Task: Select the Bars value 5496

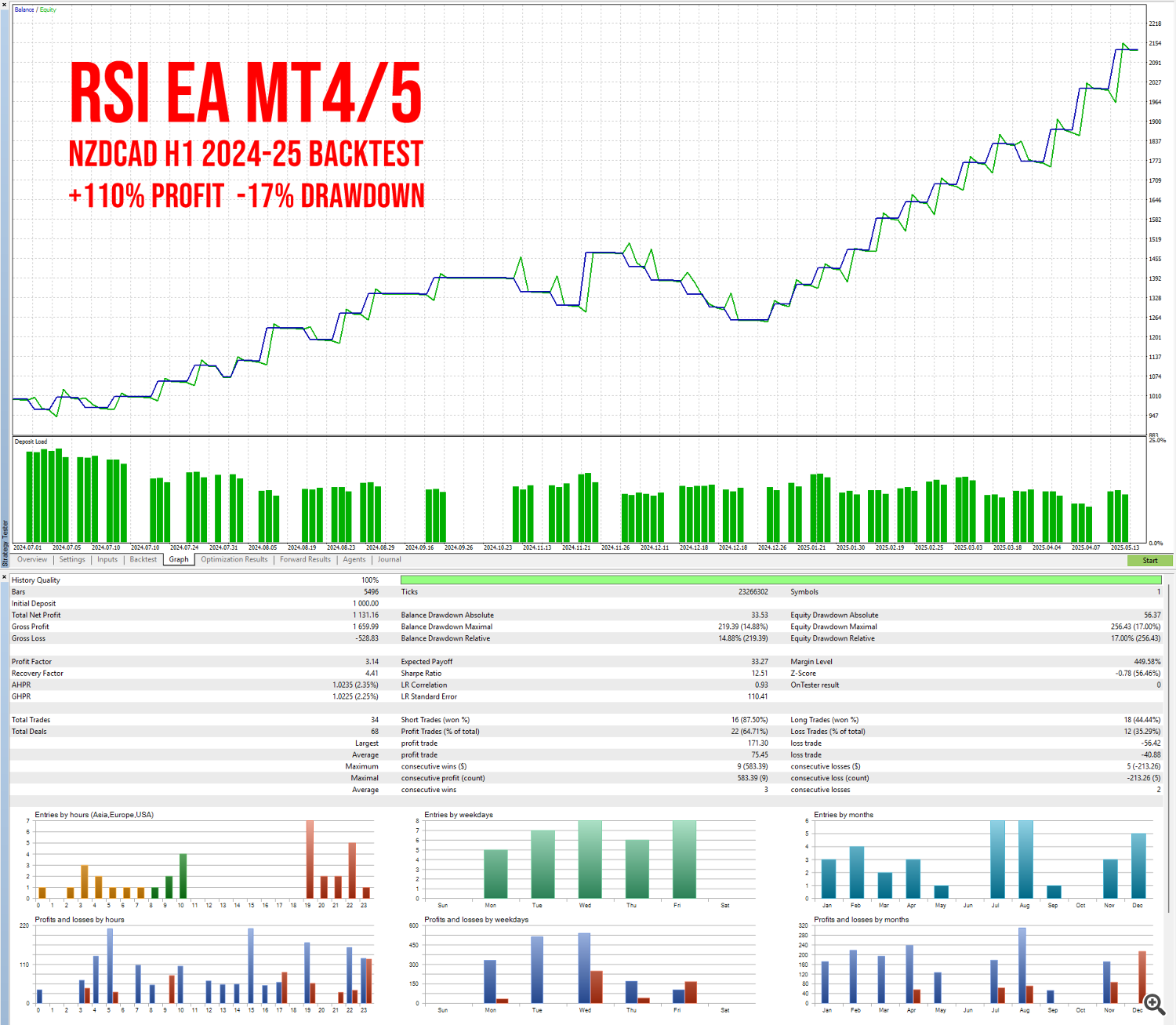Action: tap(371, 592)
